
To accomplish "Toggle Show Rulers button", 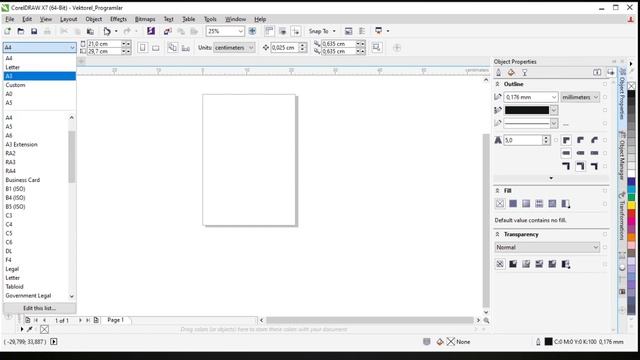I will [x=269, y=31].
